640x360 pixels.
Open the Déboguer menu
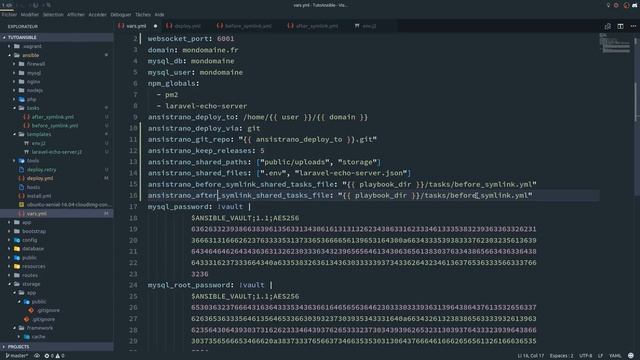(x=121, y=14)
